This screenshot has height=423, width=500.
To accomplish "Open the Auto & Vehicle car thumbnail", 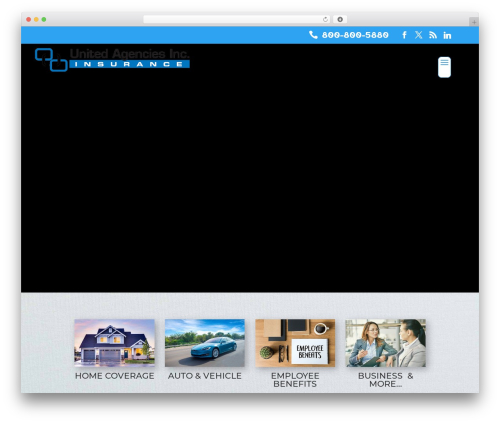I will (x=205, y=343).
